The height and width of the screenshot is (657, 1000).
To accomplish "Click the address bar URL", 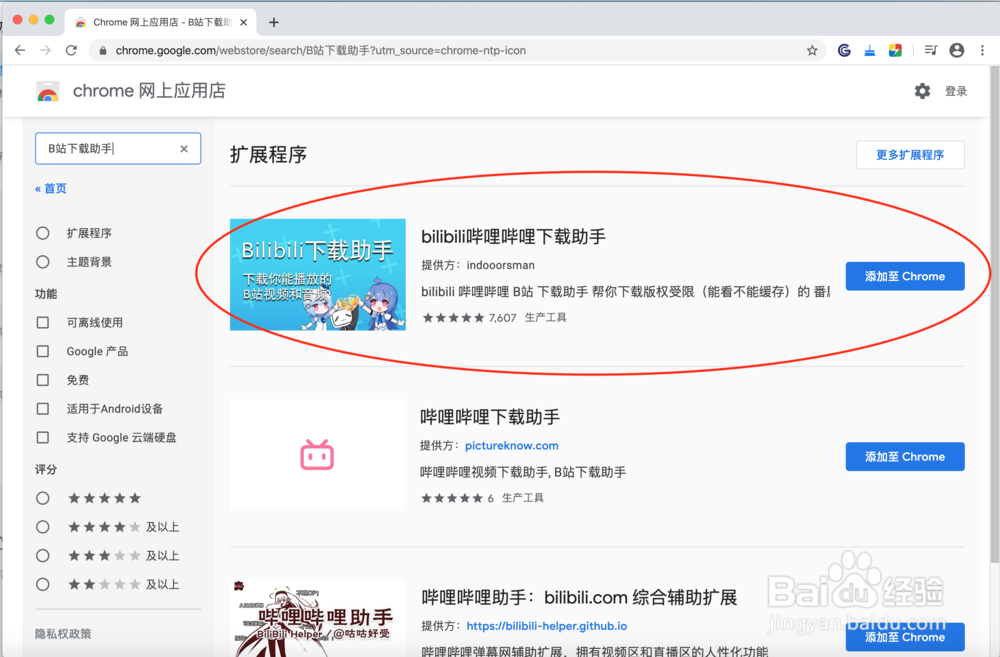I will point(321,50).
